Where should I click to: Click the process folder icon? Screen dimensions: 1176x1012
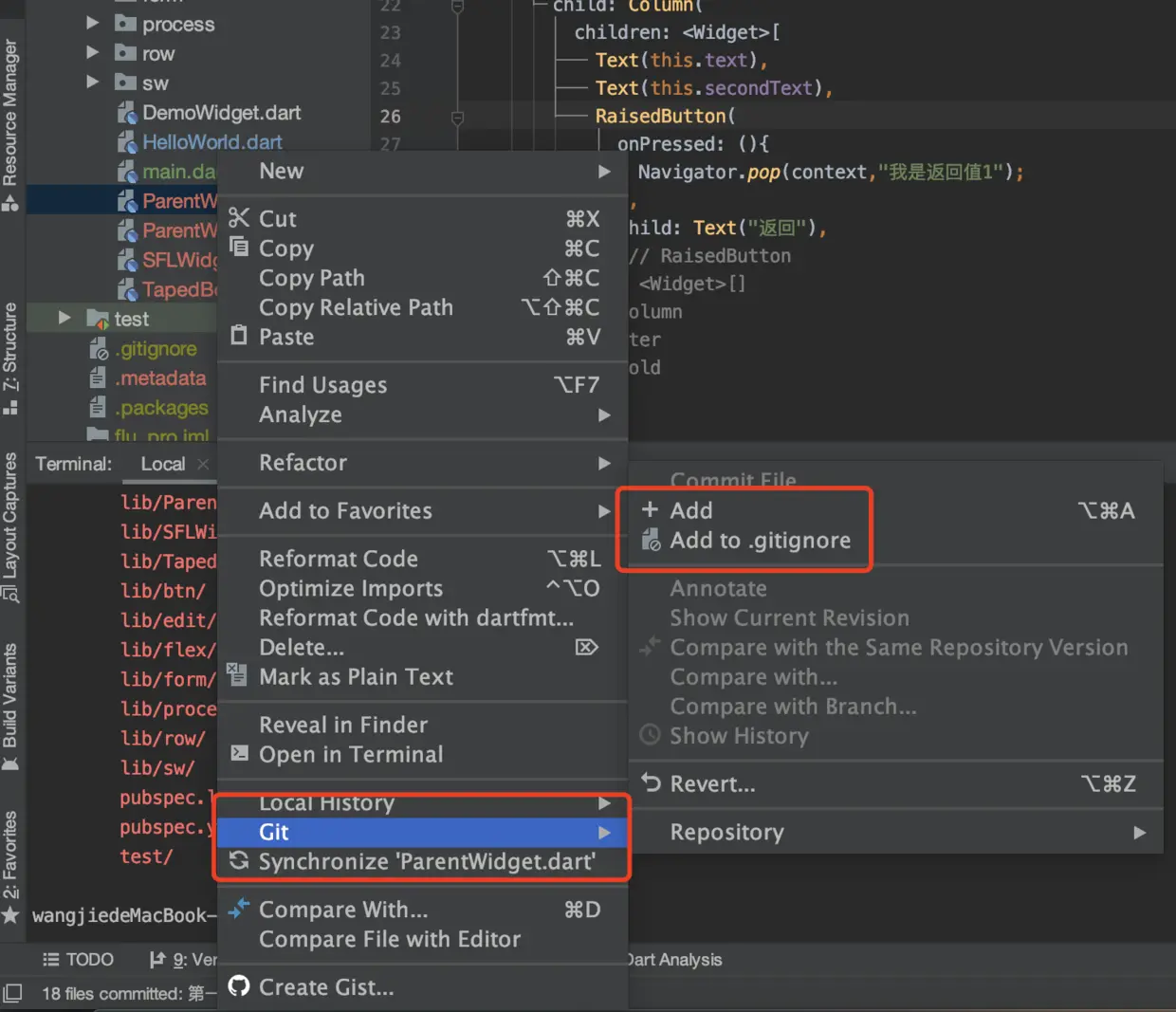125,23
